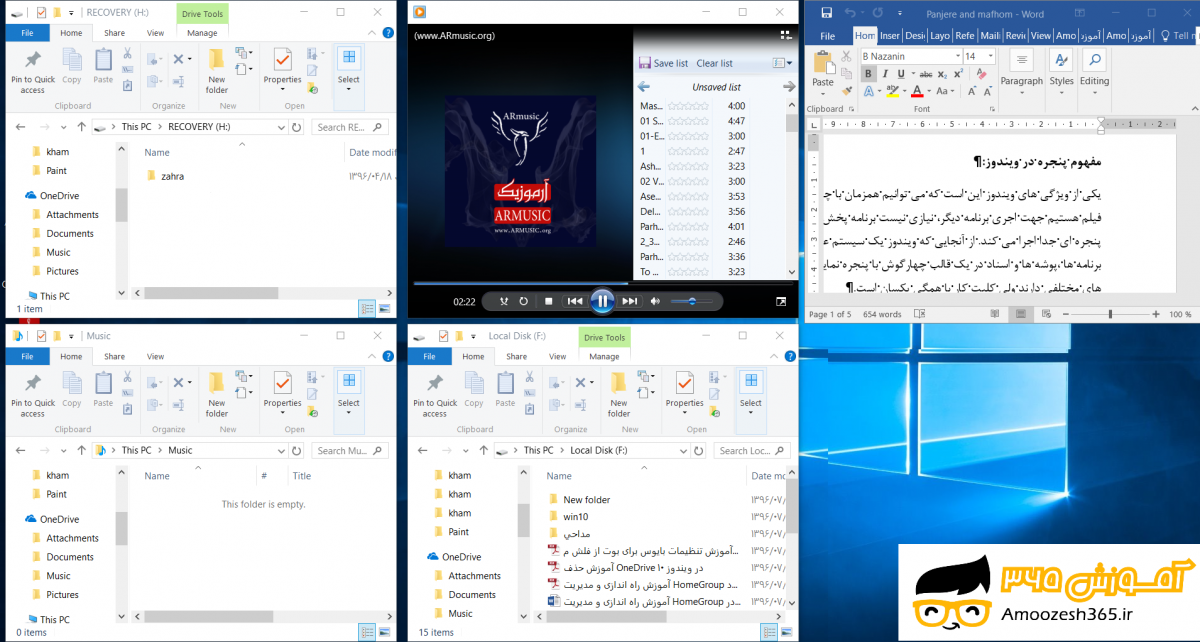Mute the media player speaker icon
Screen dimensions: 1200x642
656,301
